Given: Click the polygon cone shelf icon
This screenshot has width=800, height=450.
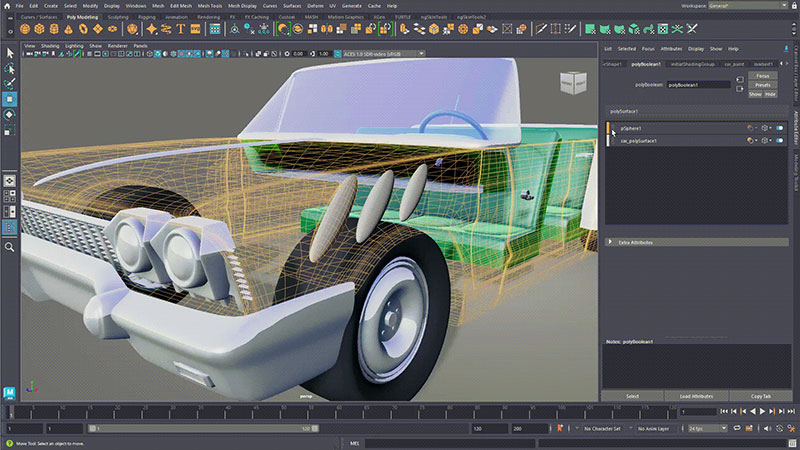Looking at the screenshot, I should point(68,29).
